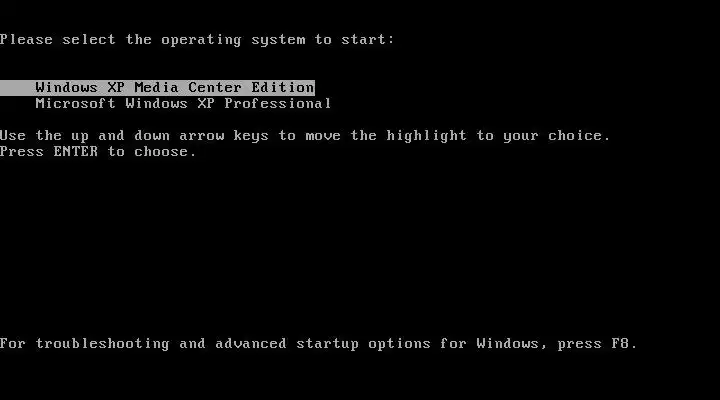
Task: Choose the Microsoft Windows XP Professional entry
Action: point(183,103)
